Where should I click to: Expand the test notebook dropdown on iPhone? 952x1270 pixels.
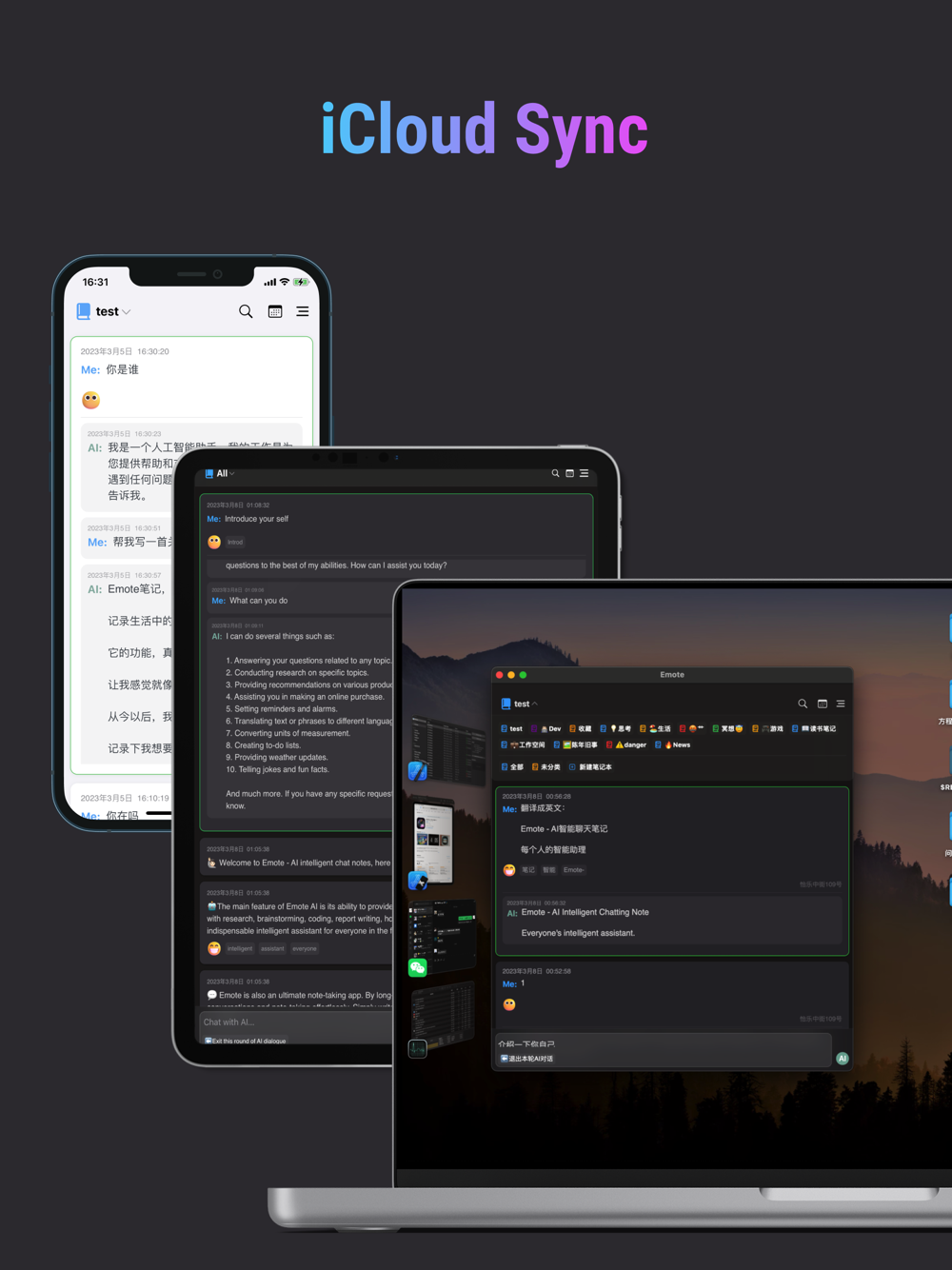[x=105, y=311]
